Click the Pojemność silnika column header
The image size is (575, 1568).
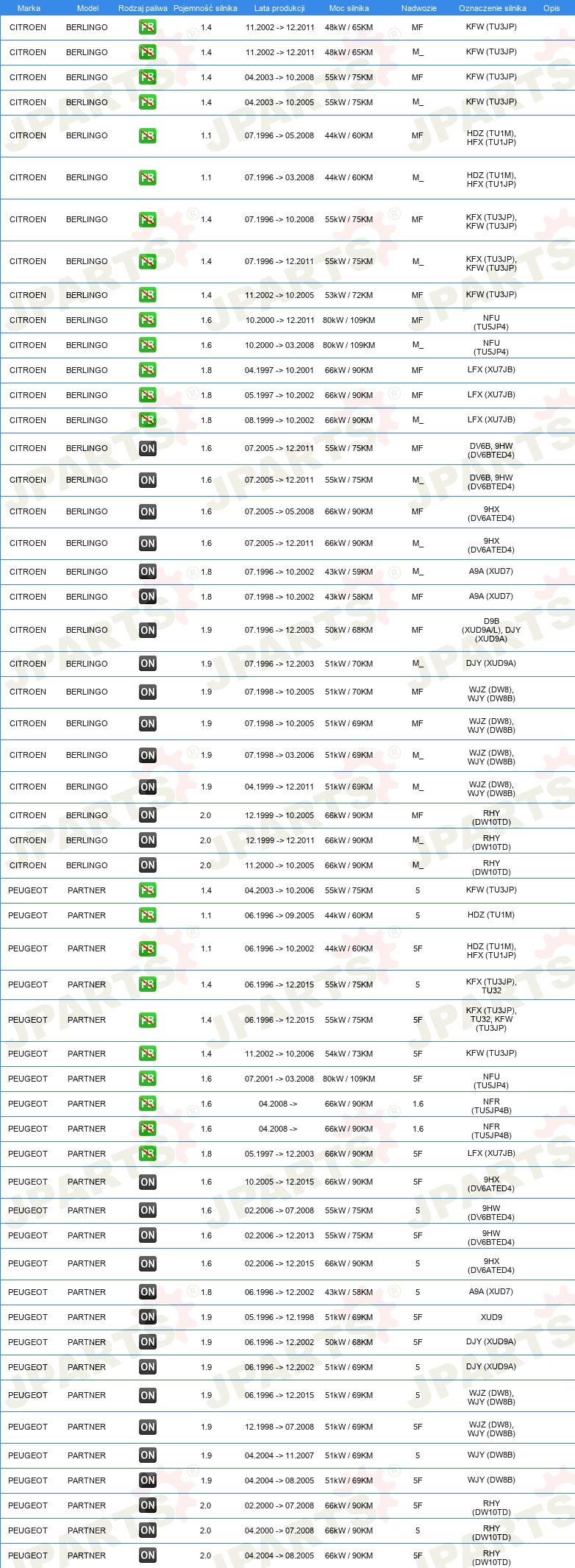click(x=205, y=8)
